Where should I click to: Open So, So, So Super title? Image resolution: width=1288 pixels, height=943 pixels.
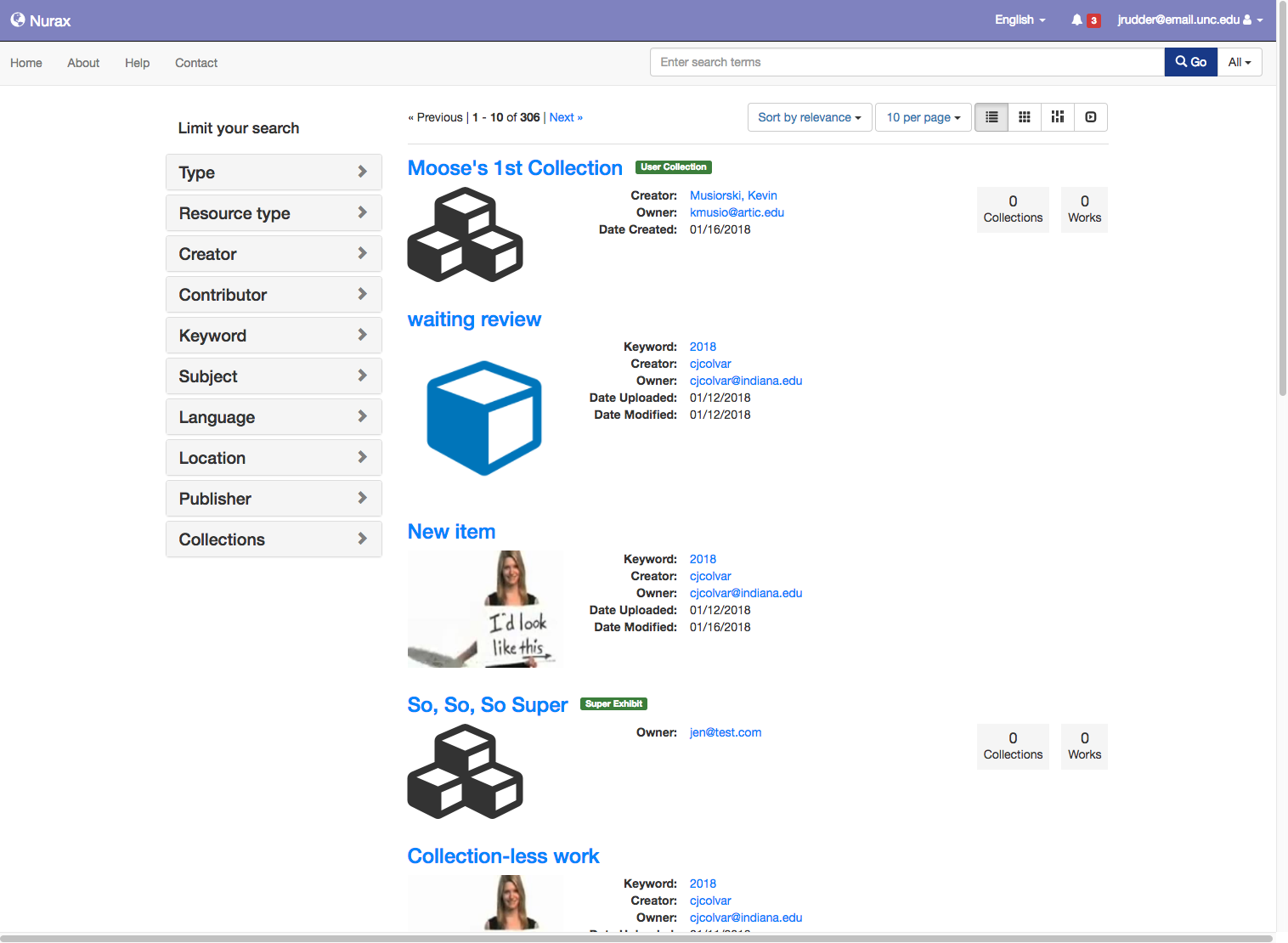[488, 705]
